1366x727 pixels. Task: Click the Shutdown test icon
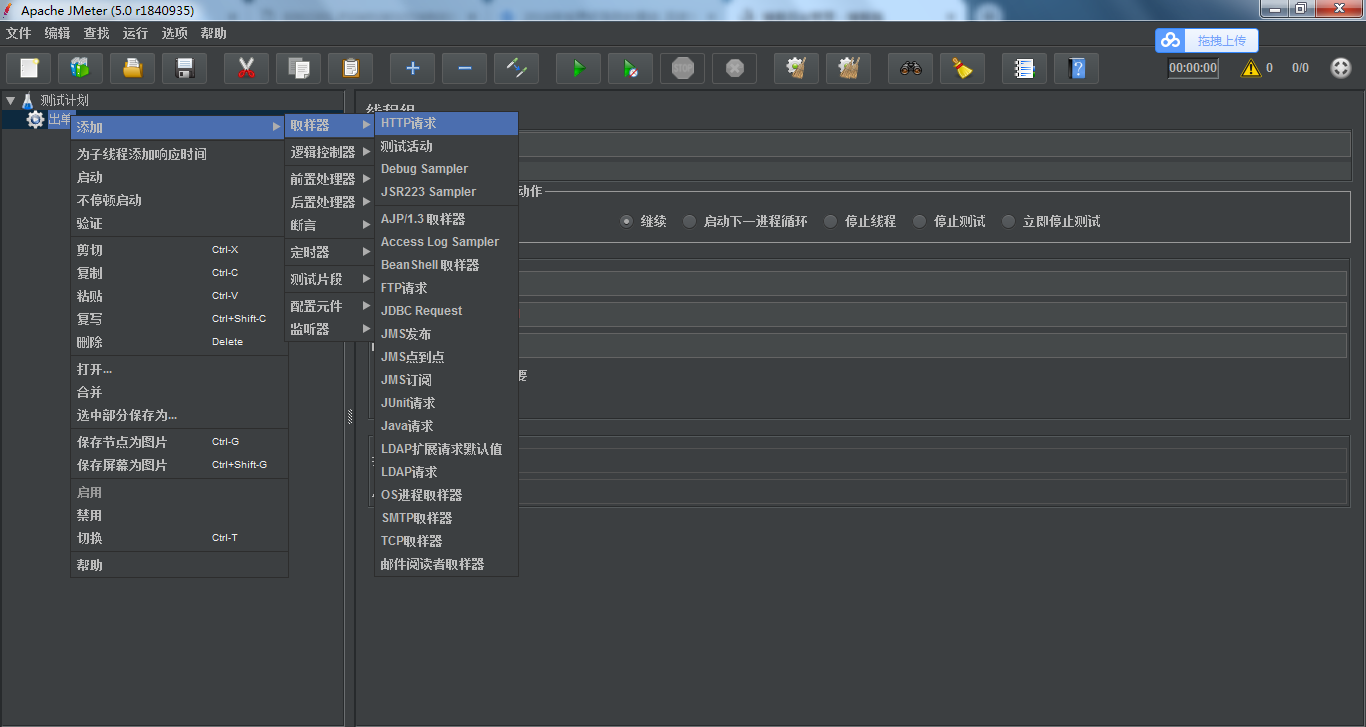point(734,68)
